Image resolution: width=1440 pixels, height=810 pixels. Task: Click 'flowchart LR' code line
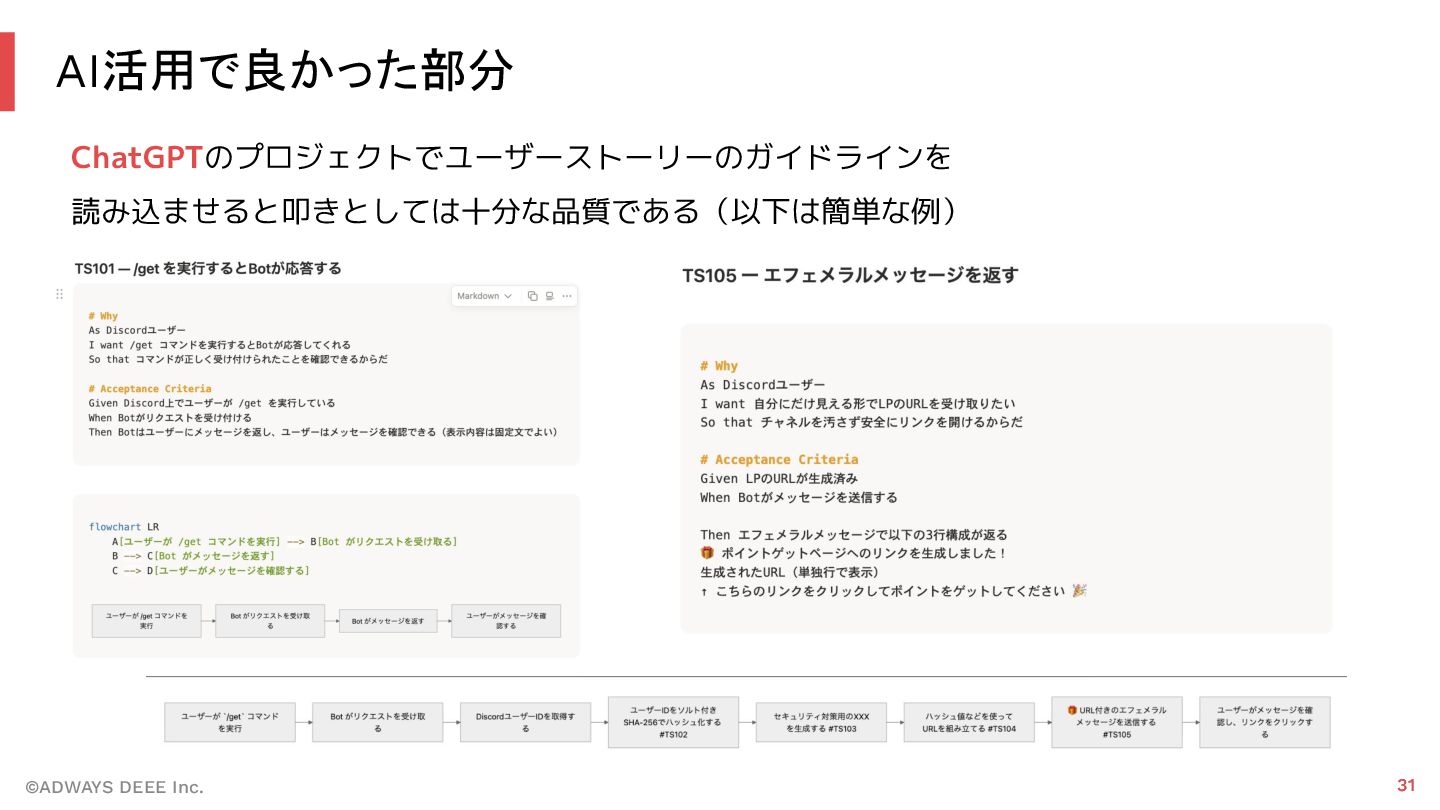pyautogui.click(x=124, y=527)
